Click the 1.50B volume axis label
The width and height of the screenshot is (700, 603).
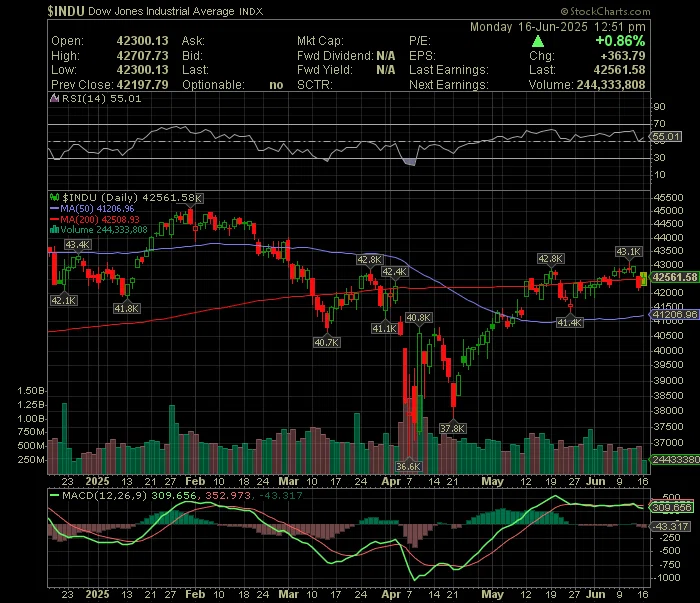coord(30,391)
